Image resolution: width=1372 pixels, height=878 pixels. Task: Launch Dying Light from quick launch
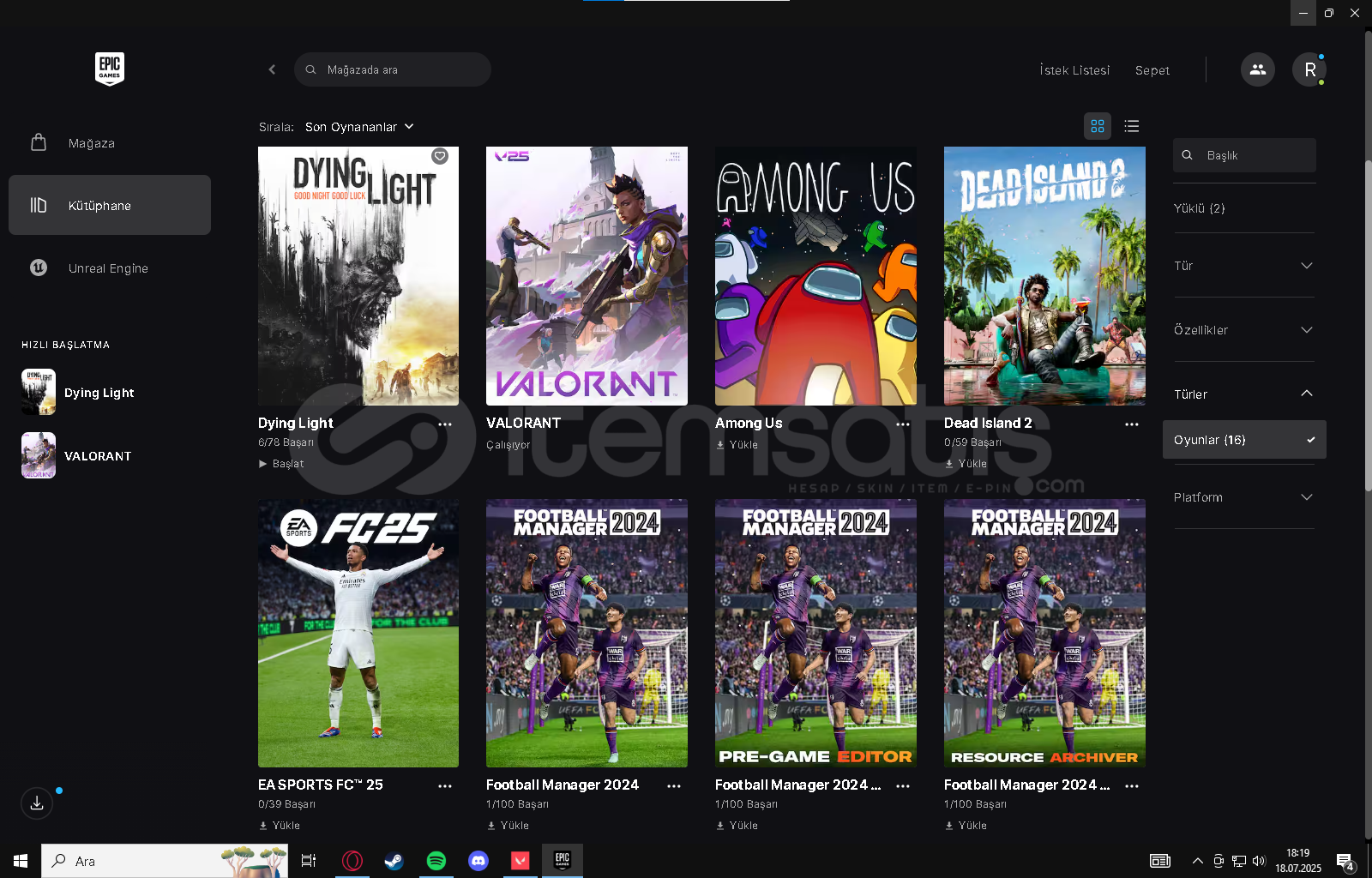(x=78, y=392)
